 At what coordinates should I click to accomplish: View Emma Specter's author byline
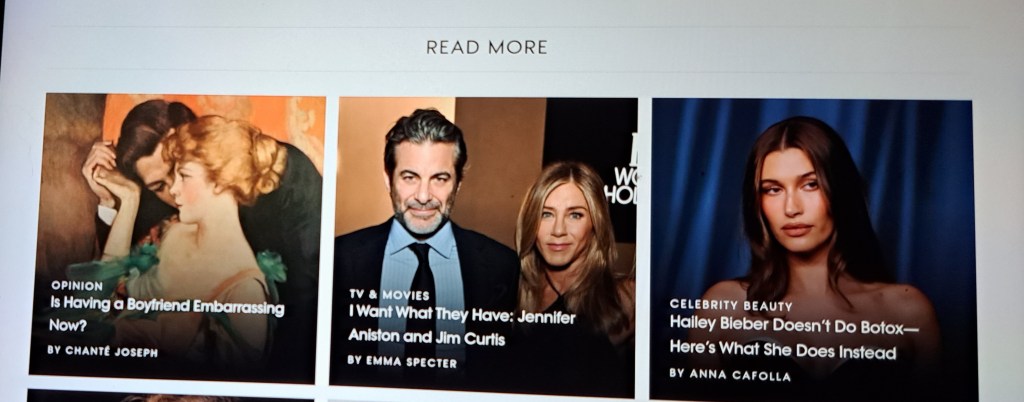point(402,362)
